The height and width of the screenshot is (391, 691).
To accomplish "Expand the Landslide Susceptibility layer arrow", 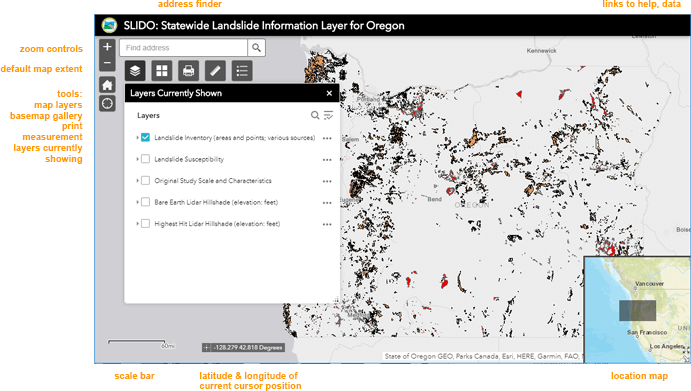I will (x=137, y=159).
